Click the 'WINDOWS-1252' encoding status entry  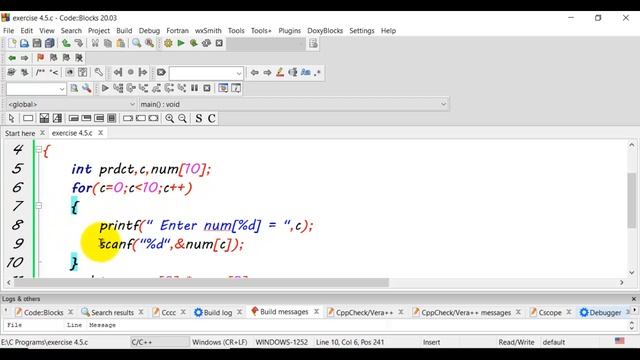point(282,342)
